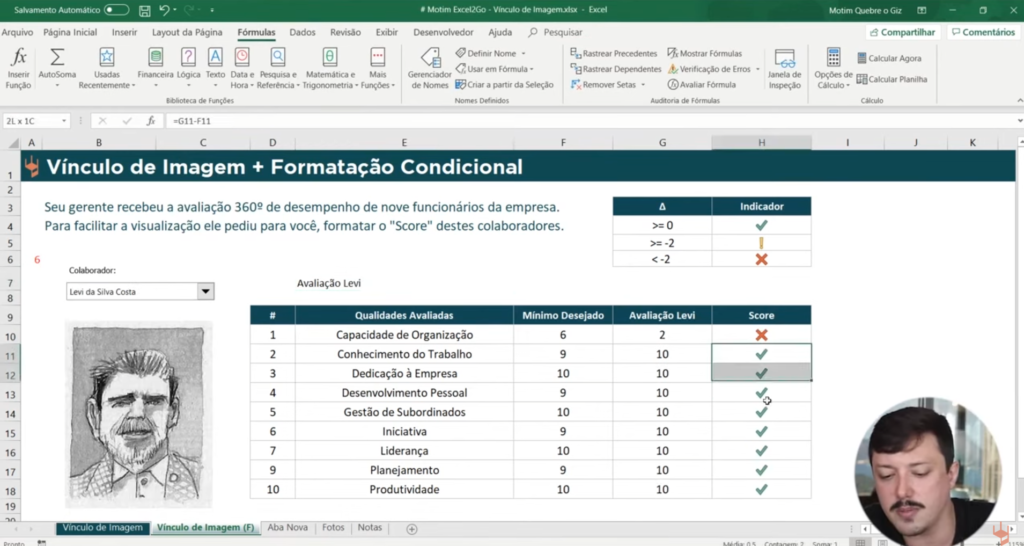
Task: Click the fx Insert Function button in formula bar
Action: pyautogui.click(x=151, y=121)
